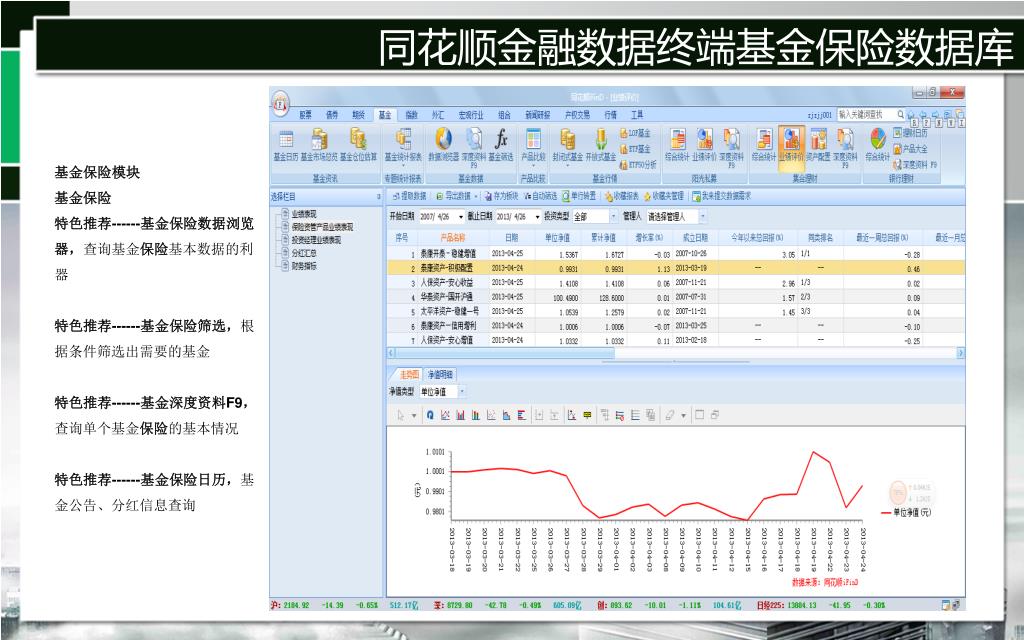This screenshot has width=1024, height=640.
Task: Open 基金仓位估算 in the ribbon
Action: (358, 146)
